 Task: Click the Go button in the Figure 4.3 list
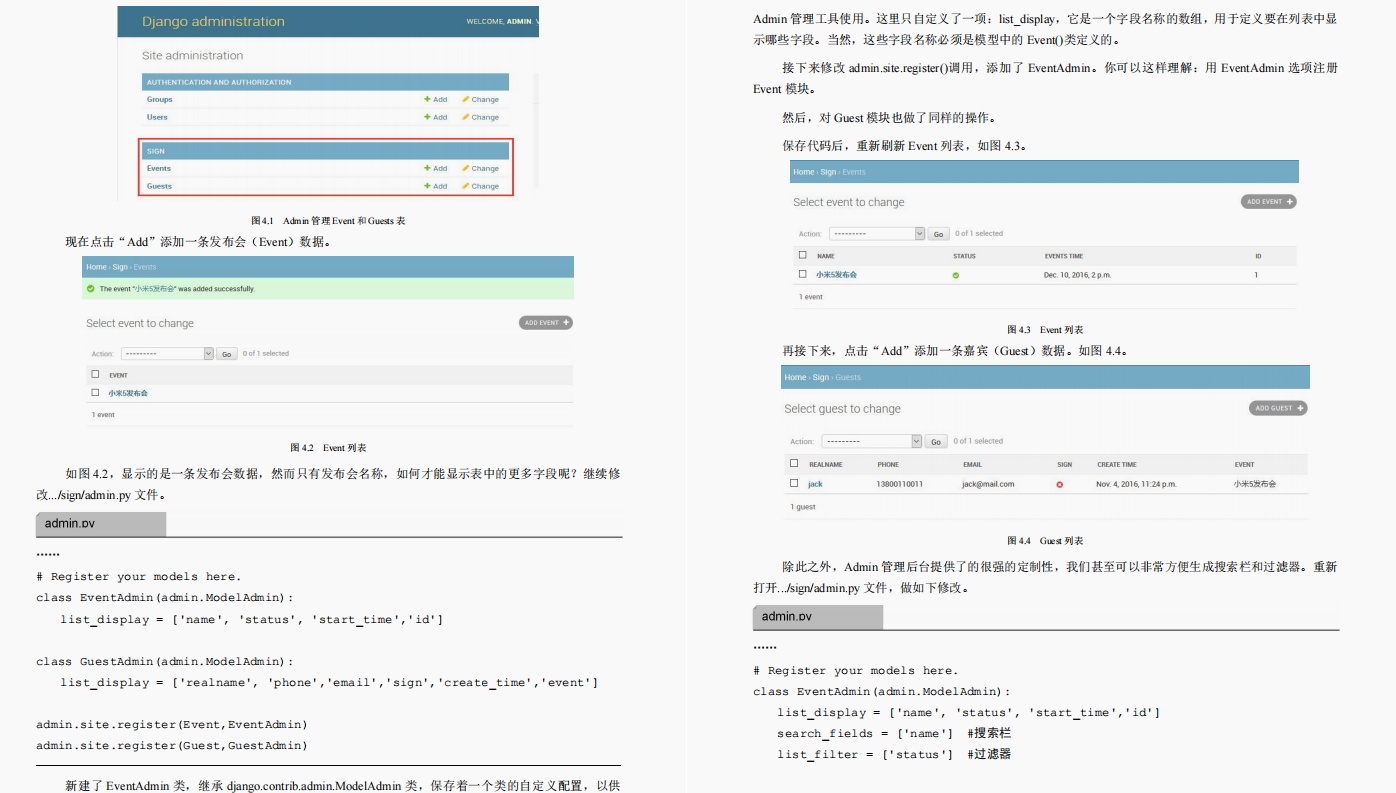[938, 234]
